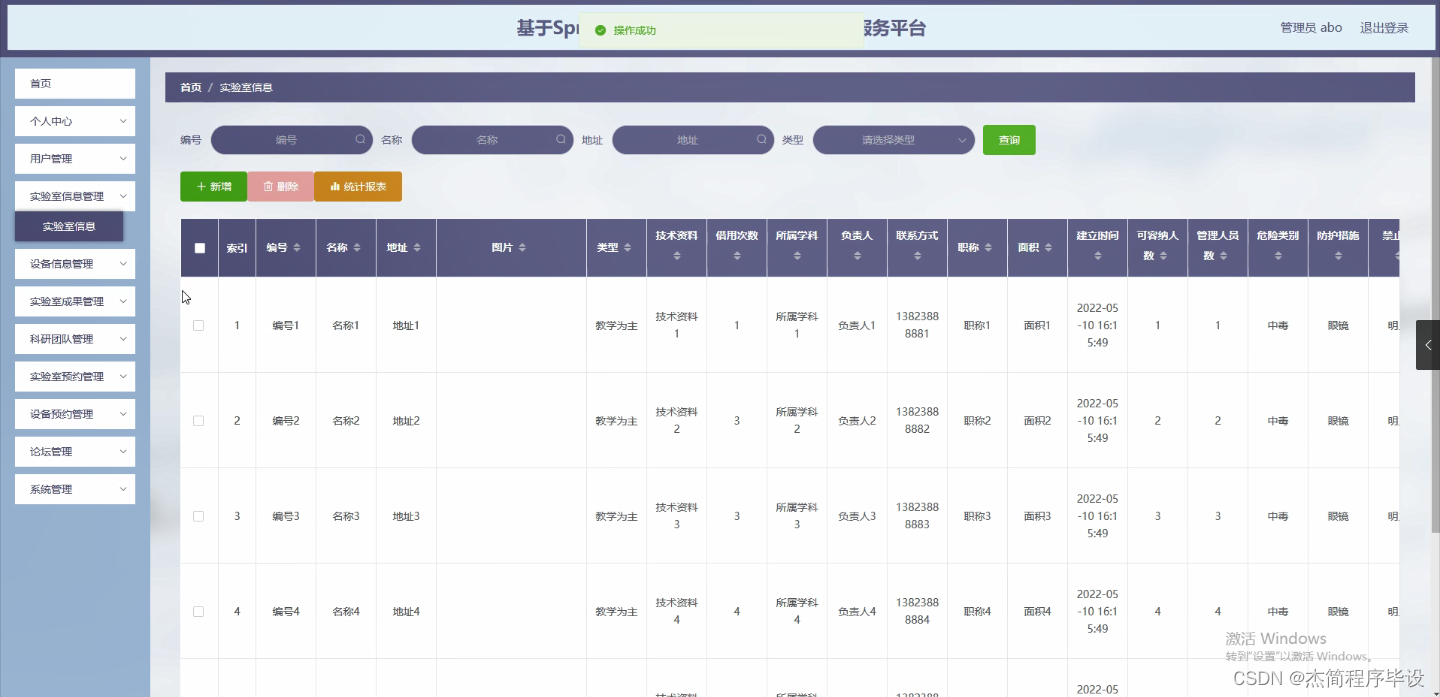The width and height of the screenshot is (1440, 697).
Task: Check the checkbox for row 编号1
Action: 198,325
